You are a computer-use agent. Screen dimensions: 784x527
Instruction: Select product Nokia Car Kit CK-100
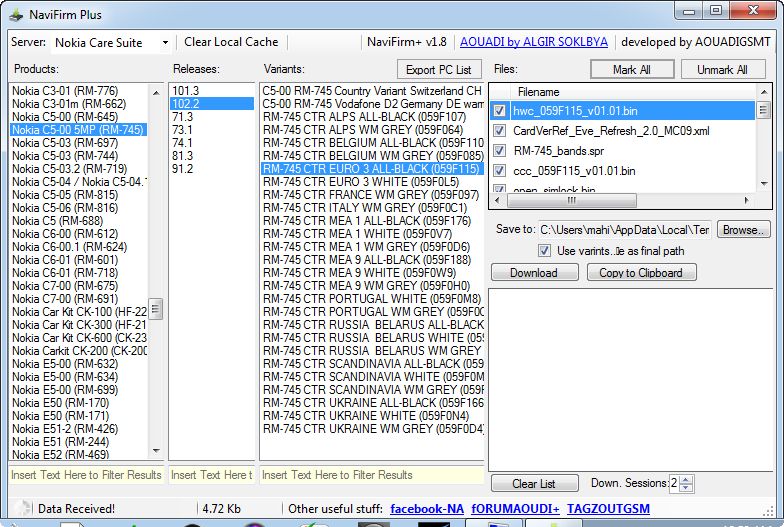[x=78, y=312]
